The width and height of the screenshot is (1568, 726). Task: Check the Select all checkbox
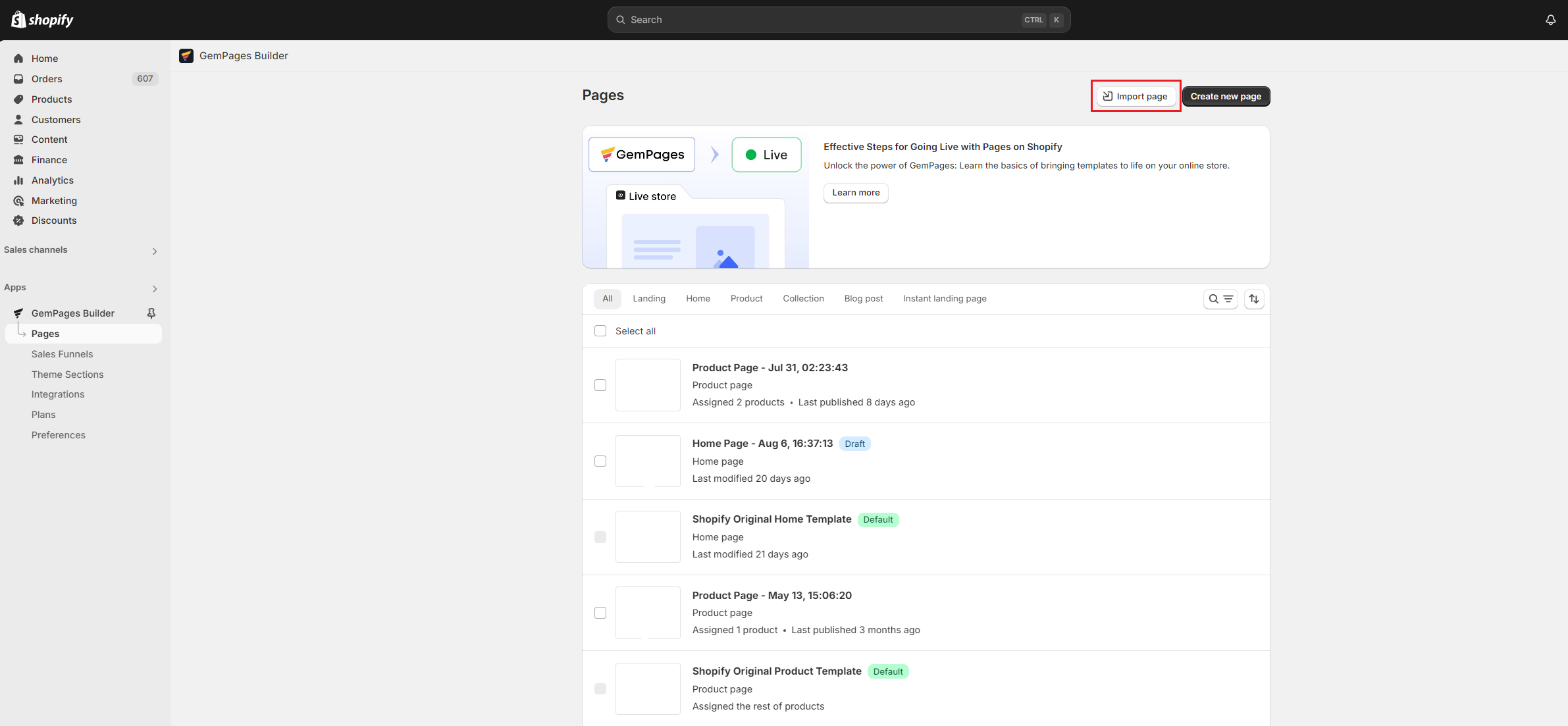coord(600,330)
